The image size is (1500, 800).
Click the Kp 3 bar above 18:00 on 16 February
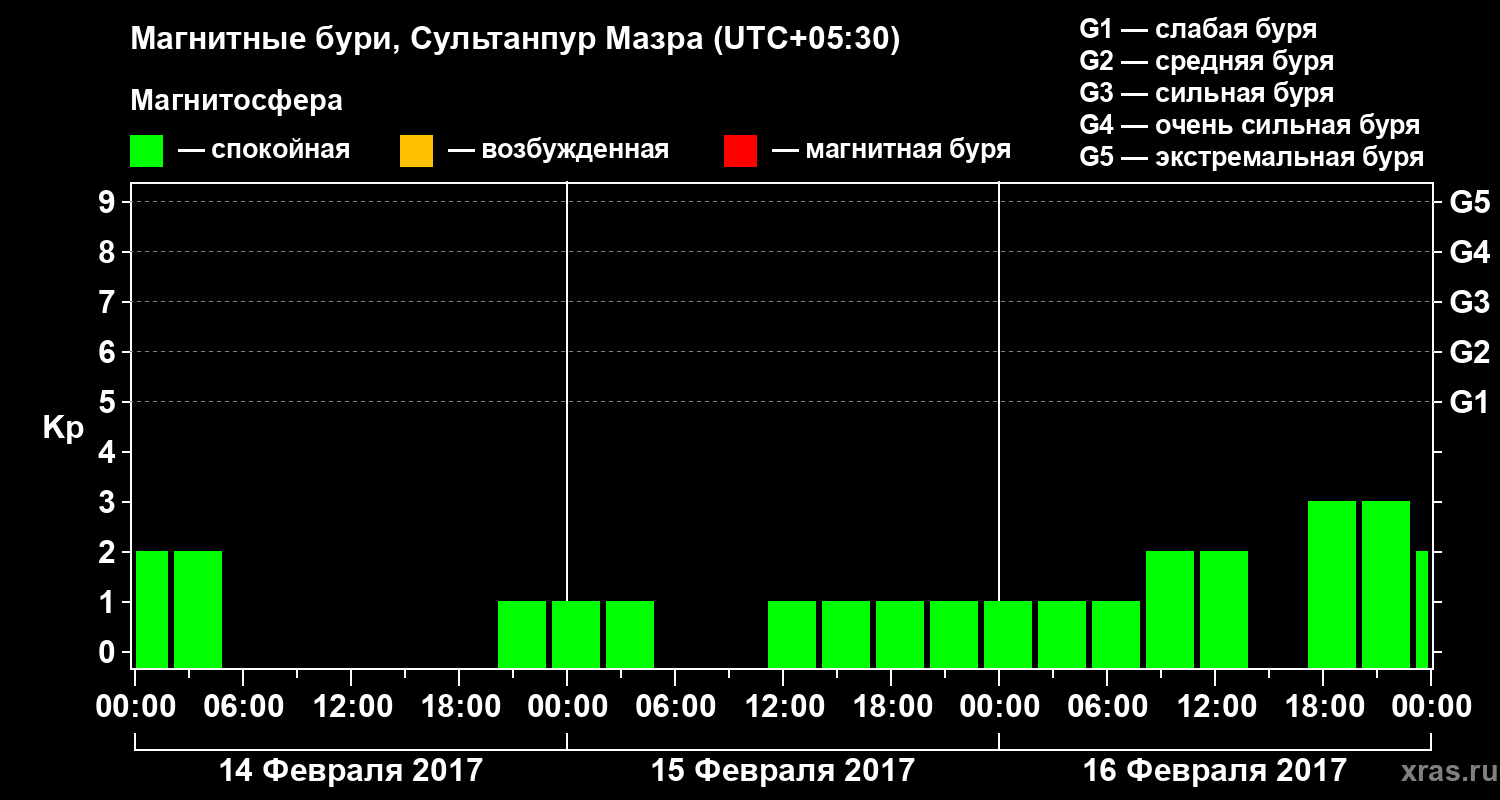(1332, 584)
